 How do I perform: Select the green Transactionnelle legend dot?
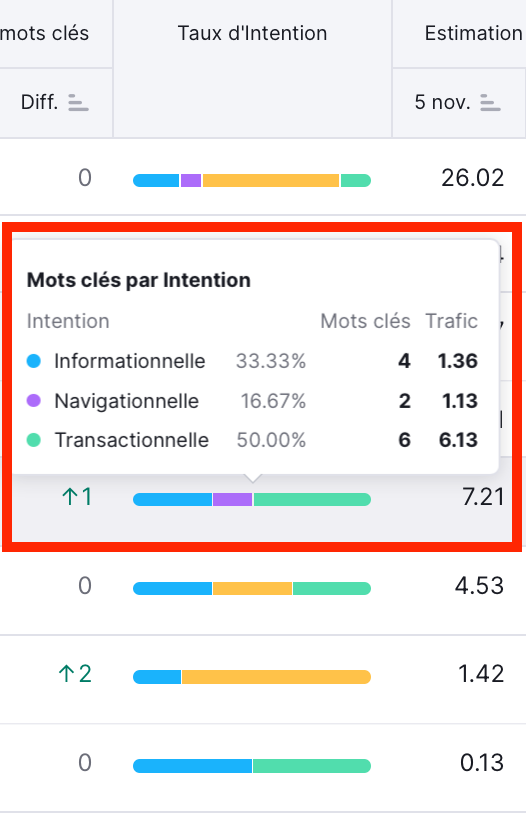(34, 440)
